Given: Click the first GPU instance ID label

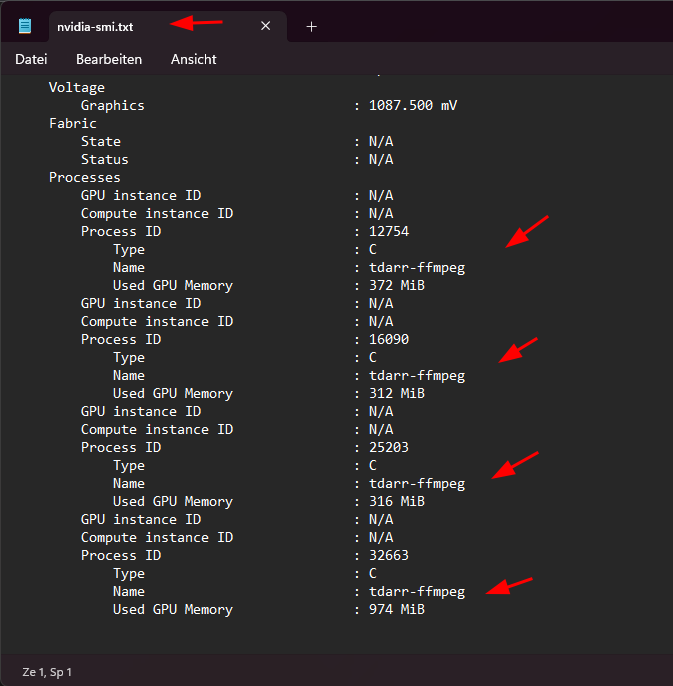Looking at the screenshot, I should [x=141, y=195].
